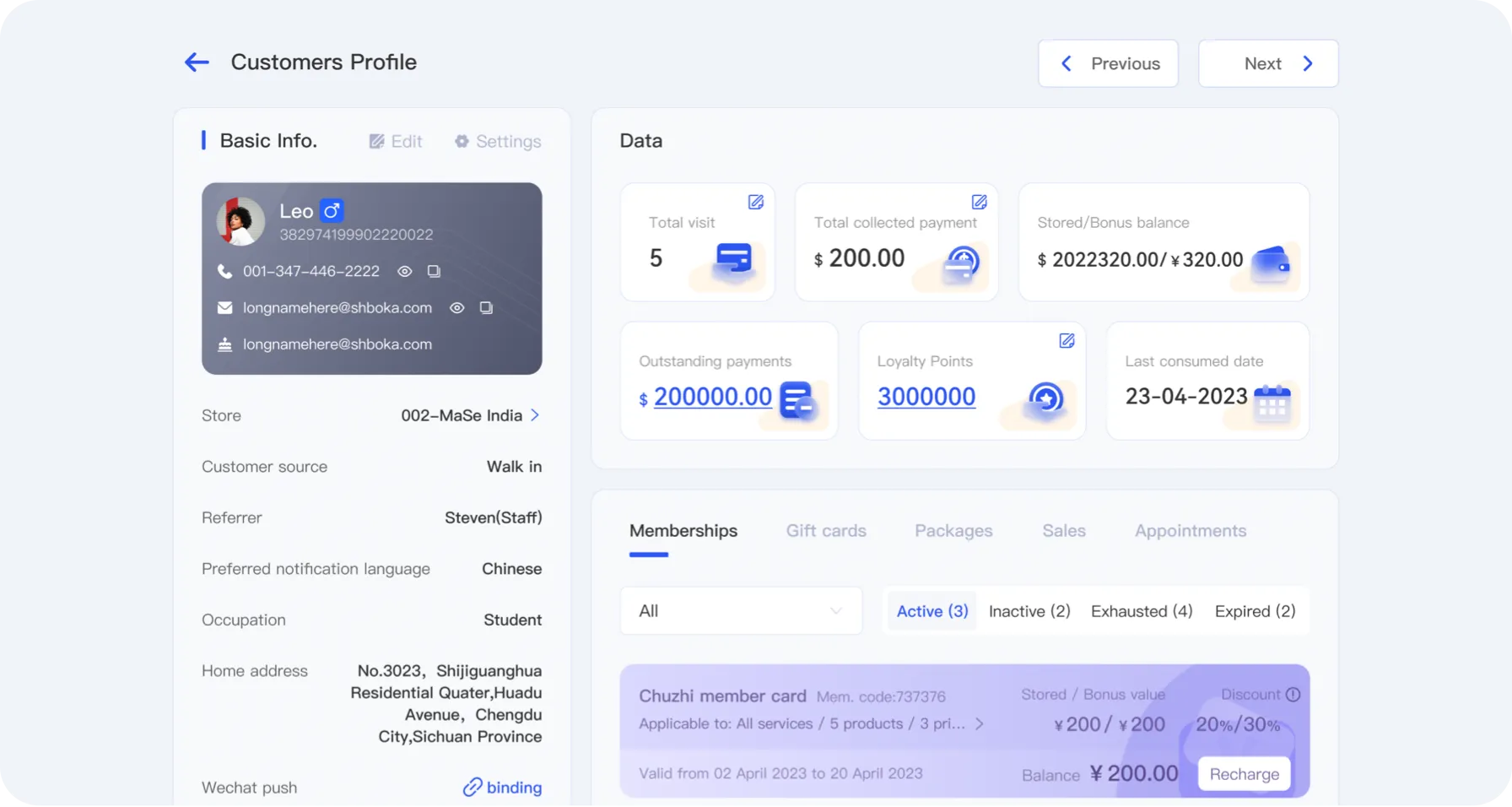1512x807 pixels.
Task: Edit the Total collected payment value
Action: [978, 202]
